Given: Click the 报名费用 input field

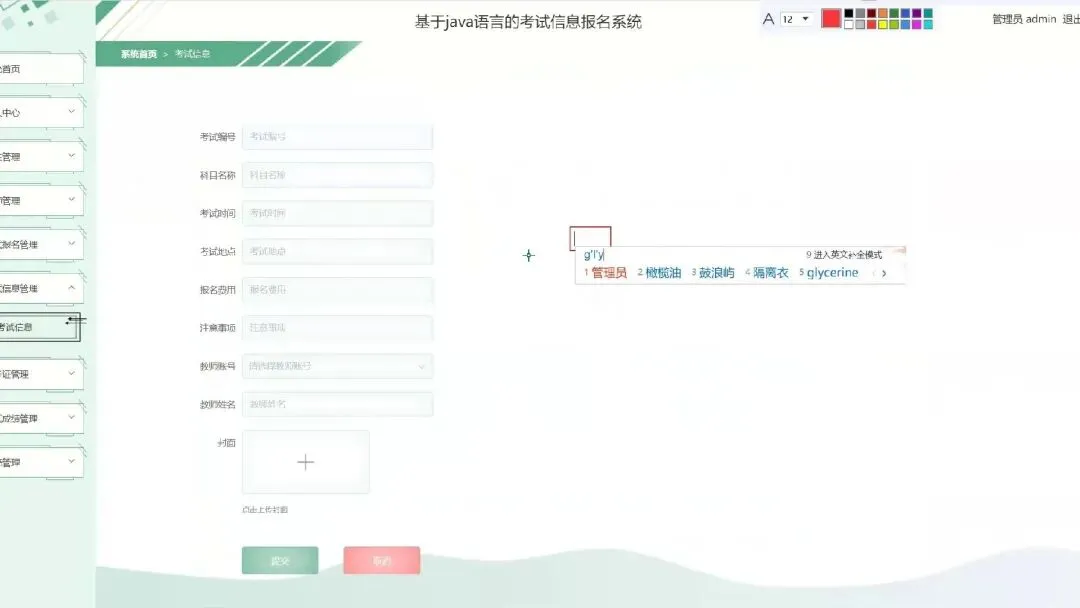Looking at the screenshot, I should pyautogui.click(x=338, y=289).
